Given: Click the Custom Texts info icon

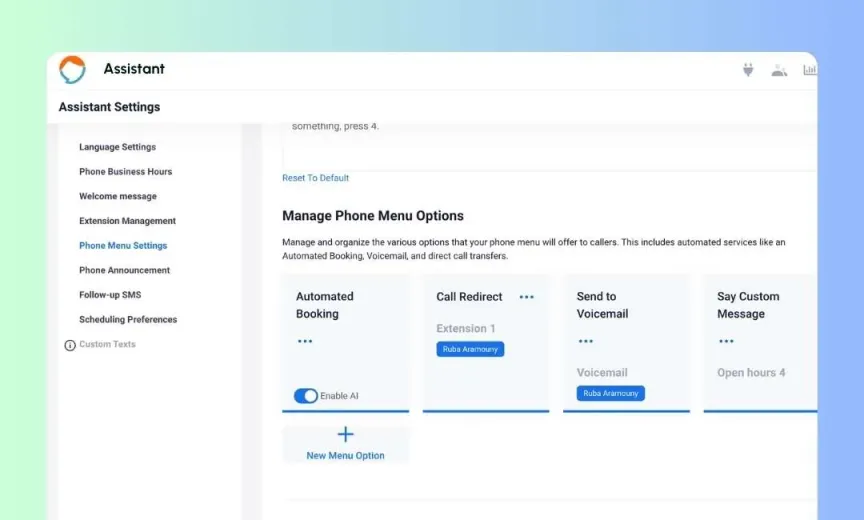Looking at the screenshot, I should tap(70, 345).
